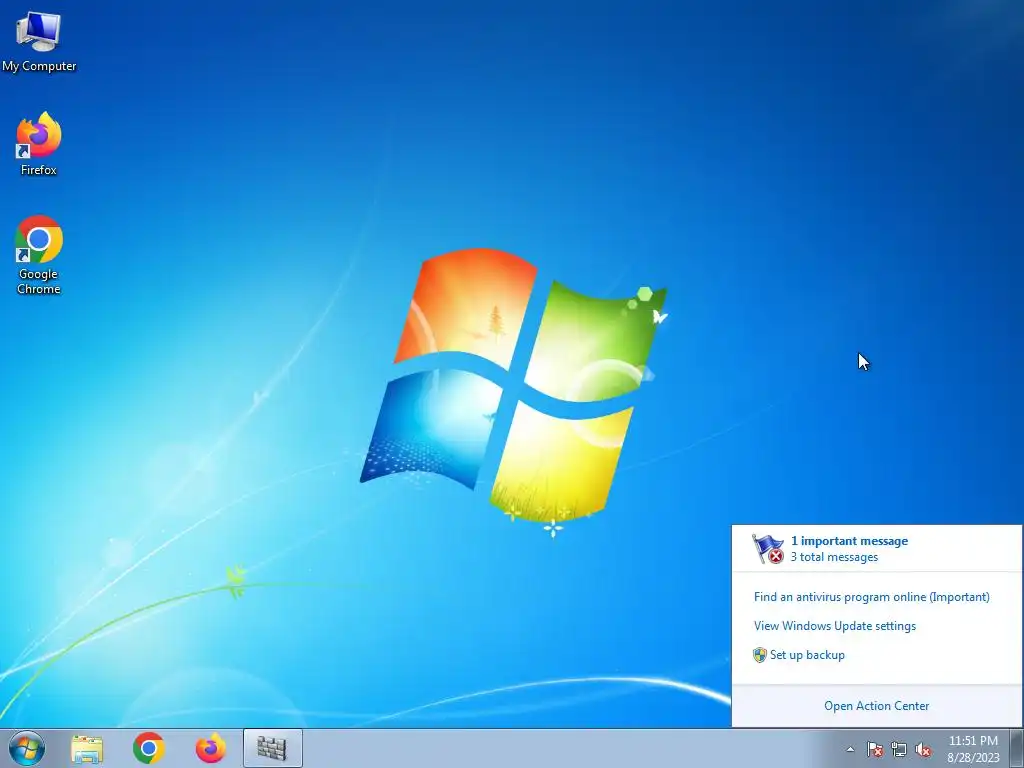Open the clock showing 11:51 PM
This screenshot has width=1024, height=768.
pos(973,749)
